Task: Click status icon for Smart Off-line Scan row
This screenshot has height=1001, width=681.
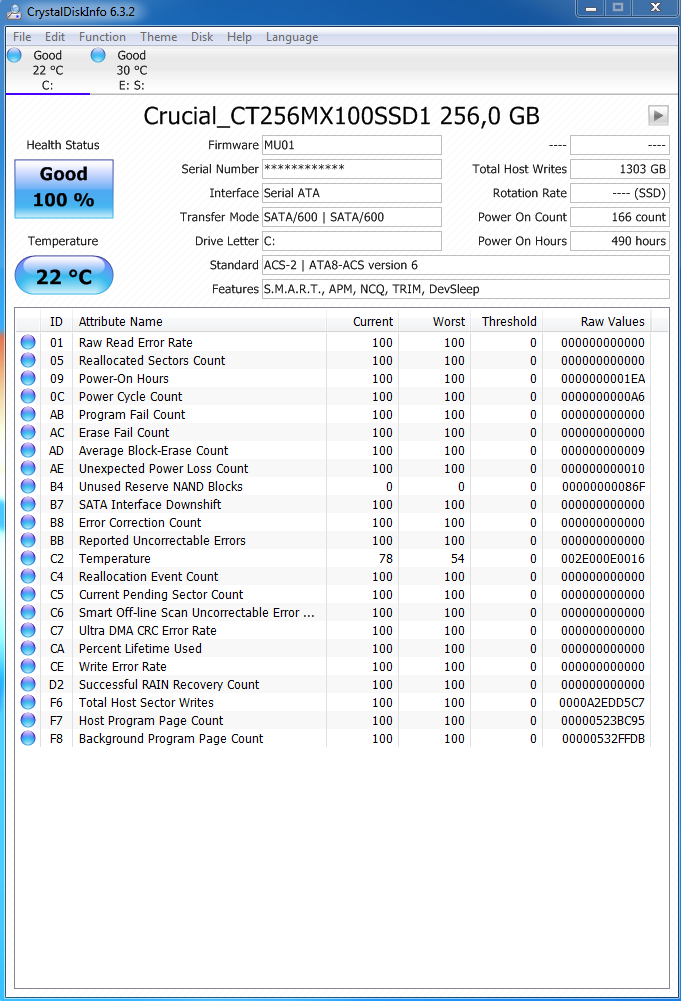Action: [28, 612]
